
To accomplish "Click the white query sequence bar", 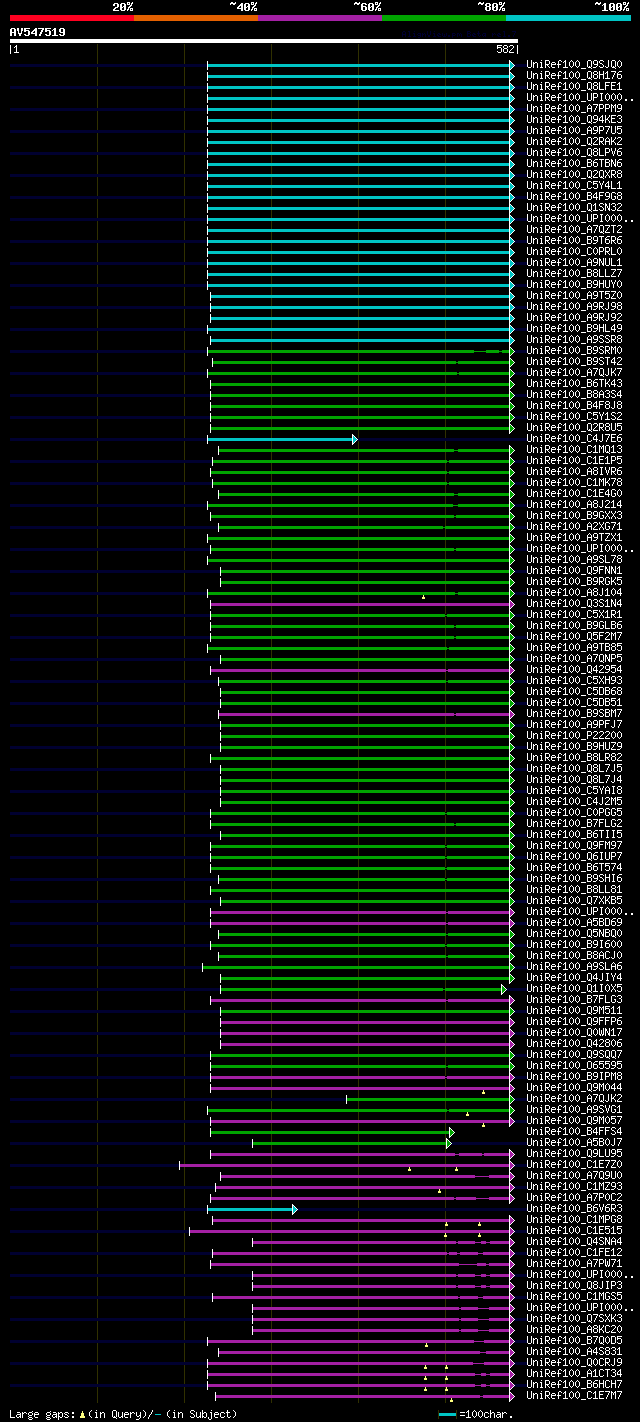I will point(264,41).
